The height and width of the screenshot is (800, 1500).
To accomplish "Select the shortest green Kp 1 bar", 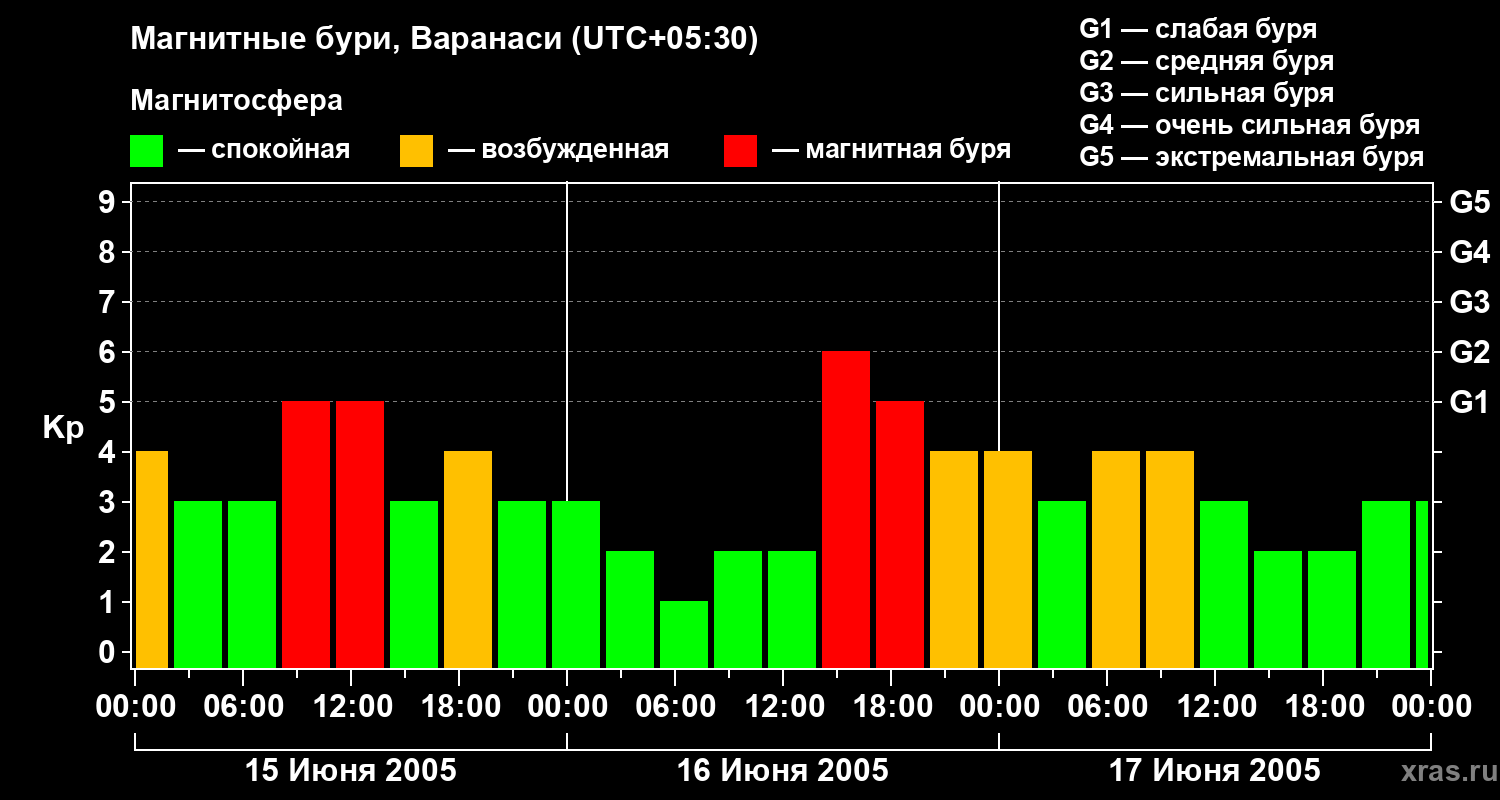I will [684, 634].
